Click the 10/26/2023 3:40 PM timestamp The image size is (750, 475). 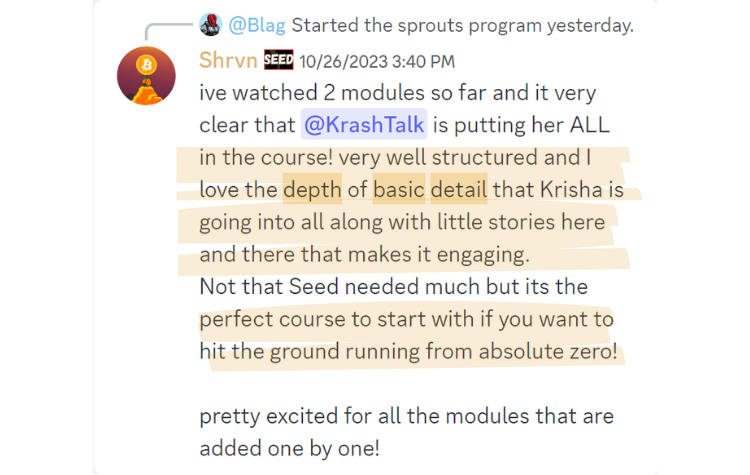pos(377,62)
